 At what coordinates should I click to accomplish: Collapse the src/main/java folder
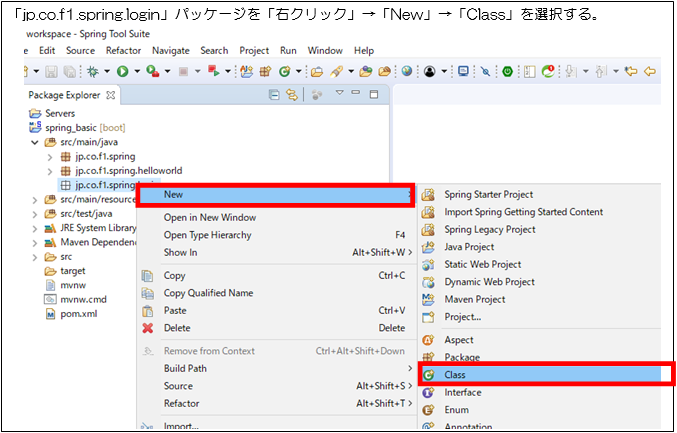pyautogui.click(x=36, y=142)
